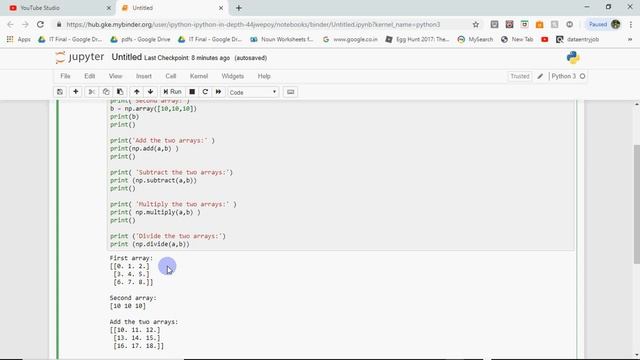Image resolution: width=640 pixels, height=360 pixels.
Task: Open the cell type Code dropdown
Action: pos(253,92)
